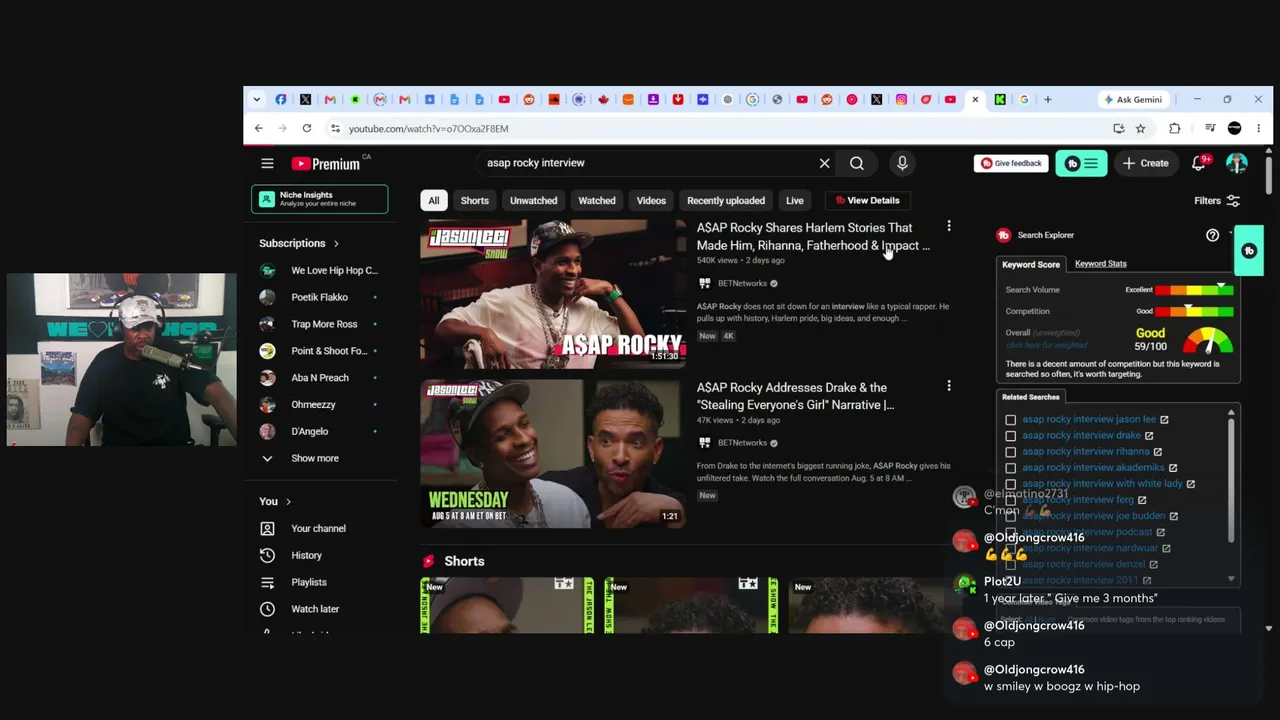This screenshot has width=1280, height=720.
Task: Open Your channel from the sidebar
Action: [x=320, y=528]
